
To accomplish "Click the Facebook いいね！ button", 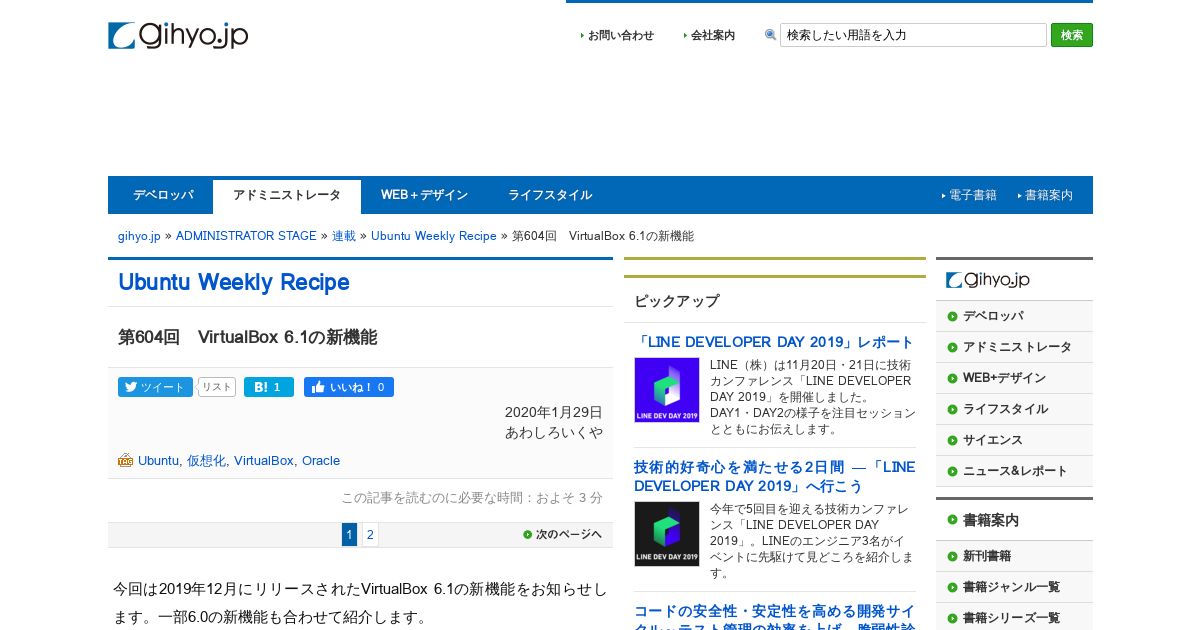I will pos(349,387).
